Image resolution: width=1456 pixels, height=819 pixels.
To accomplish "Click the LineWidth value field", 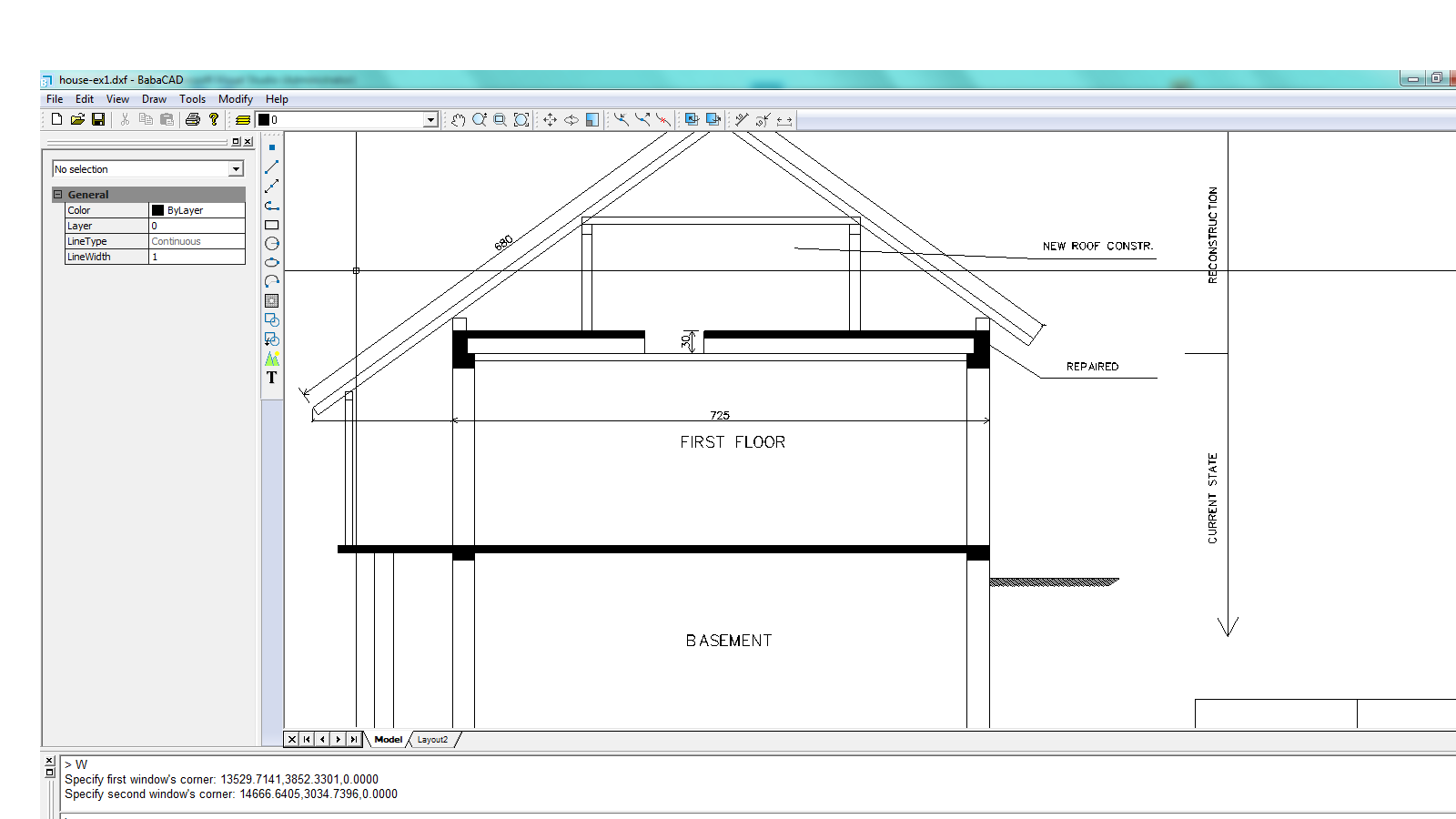I will pos(197,257).
